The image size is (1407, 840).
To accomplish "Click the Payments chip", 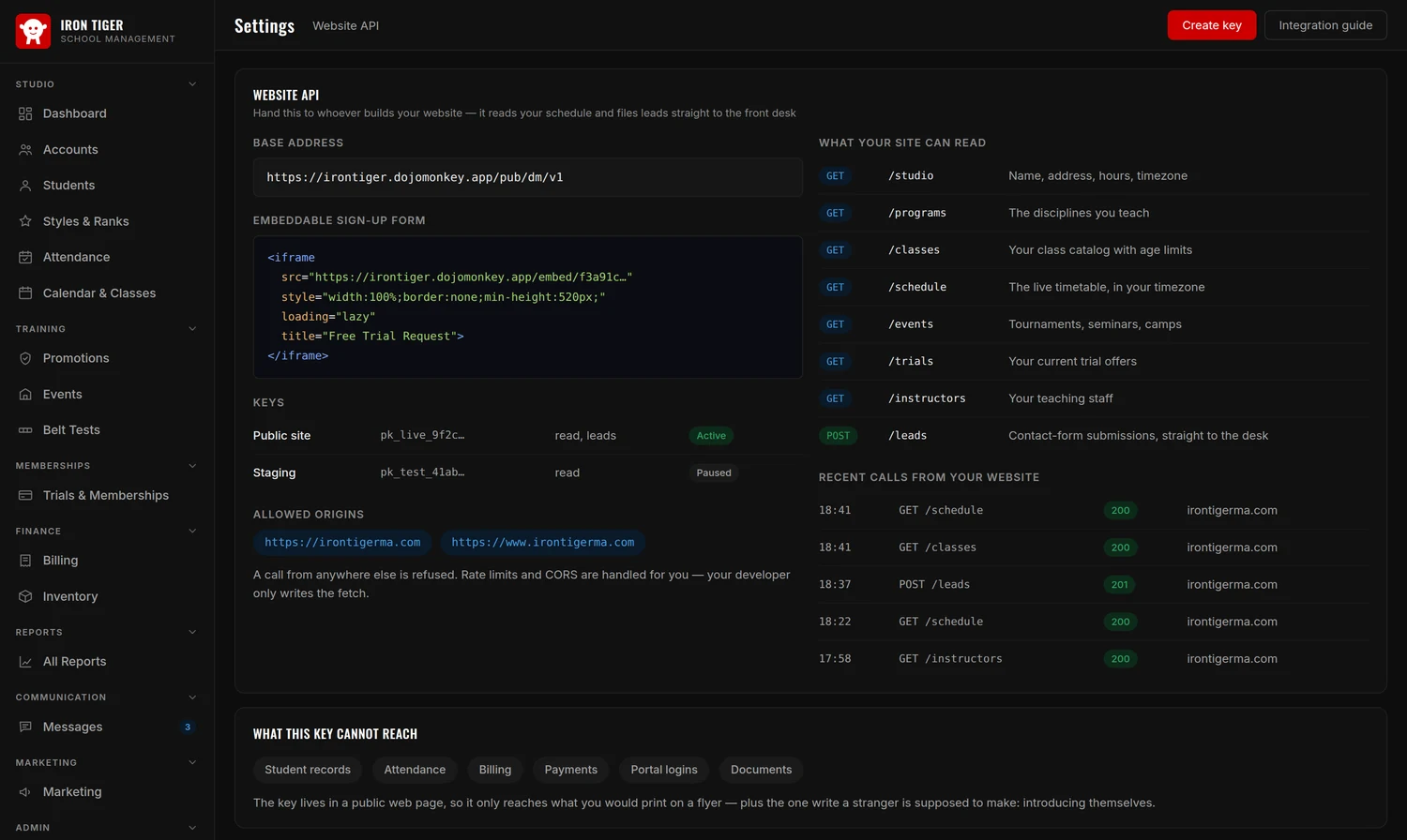I will pyautogui.click(x=571, y=770).
